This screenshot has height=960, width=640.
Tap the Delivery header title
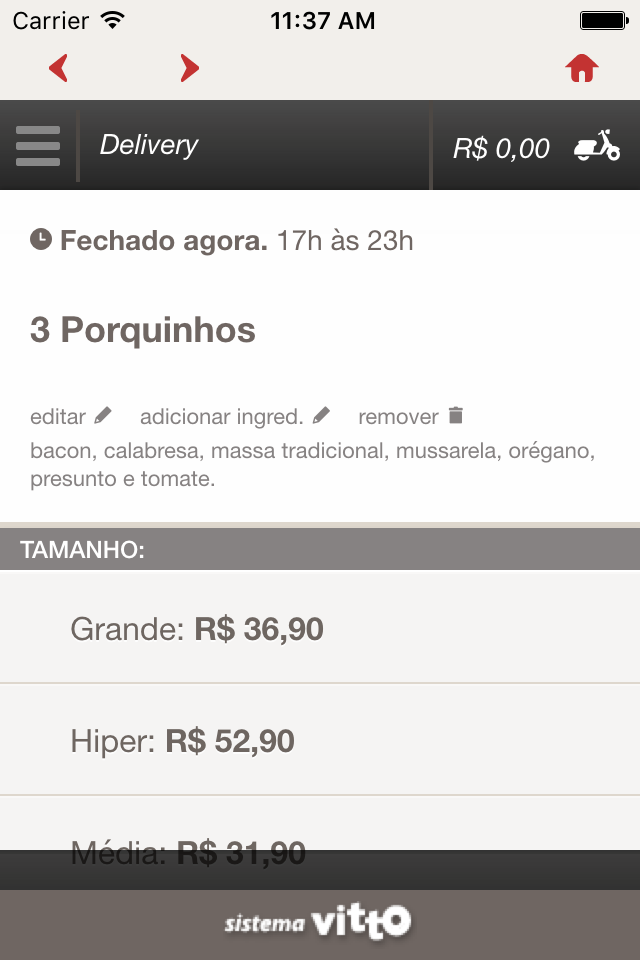[x=149, y=145]
